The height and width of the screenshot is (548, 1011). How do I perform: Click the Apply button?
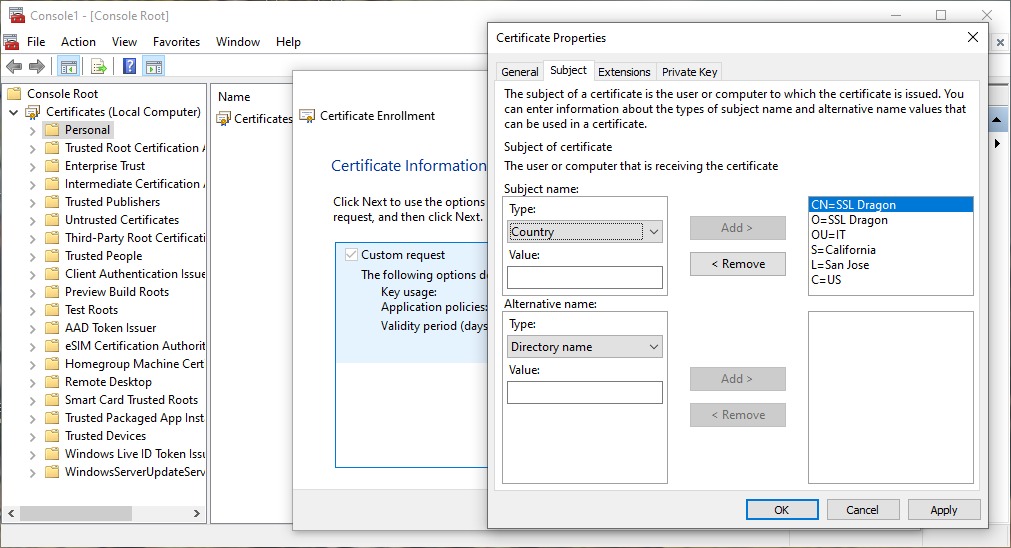[944, 510]
